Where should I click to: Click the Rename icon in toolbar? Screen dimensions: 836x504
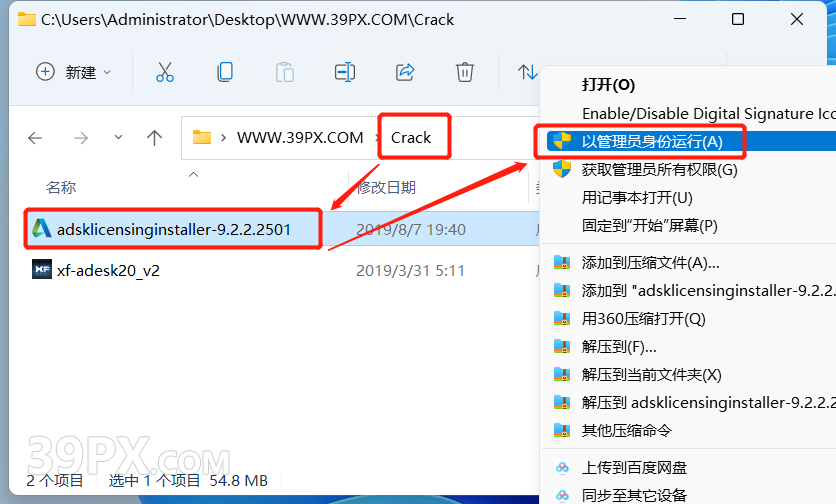(x=345, y=72)
